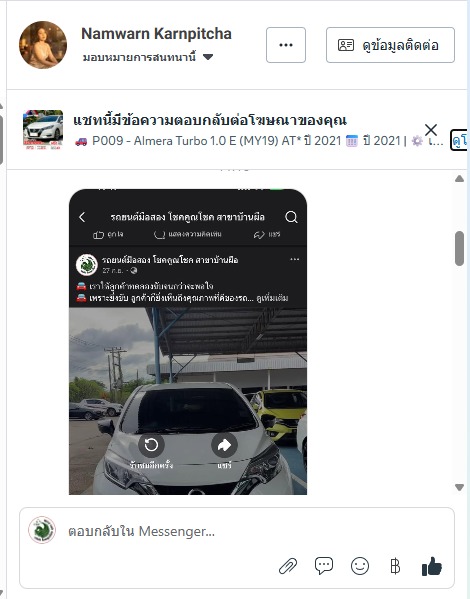Screen dimensions: 470x599
Task: Click the scroll down arrow of chat
Action: pos(460,487)
